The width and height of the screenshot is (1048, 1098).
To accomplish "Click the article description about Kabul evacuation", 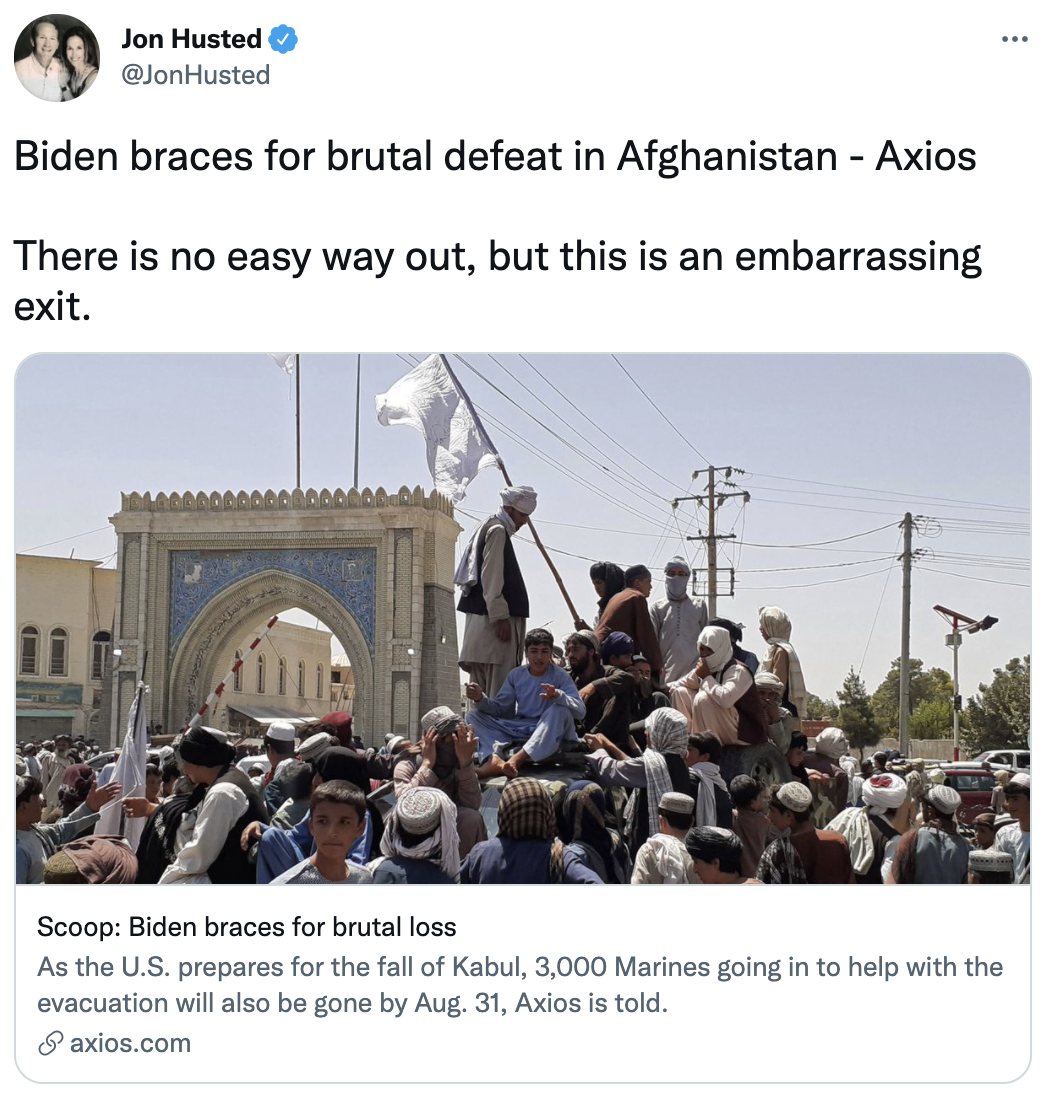I will click(x=520, y=985).
